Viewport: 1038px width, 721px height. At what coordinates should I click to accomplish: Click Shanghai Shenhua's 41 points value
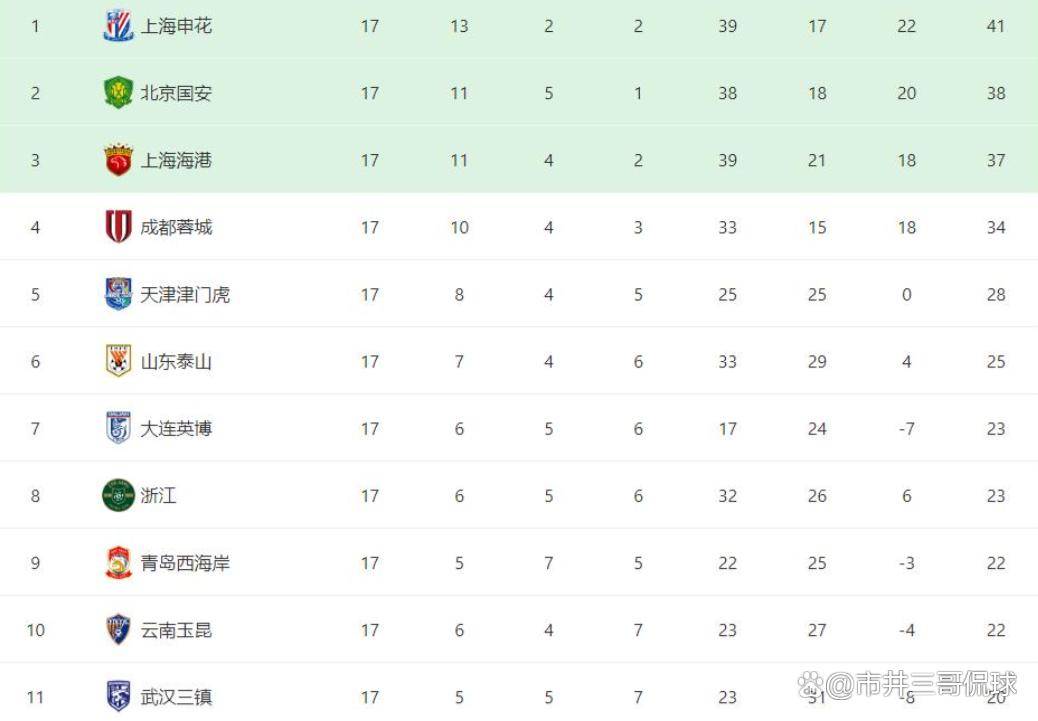tap(996, 26)
